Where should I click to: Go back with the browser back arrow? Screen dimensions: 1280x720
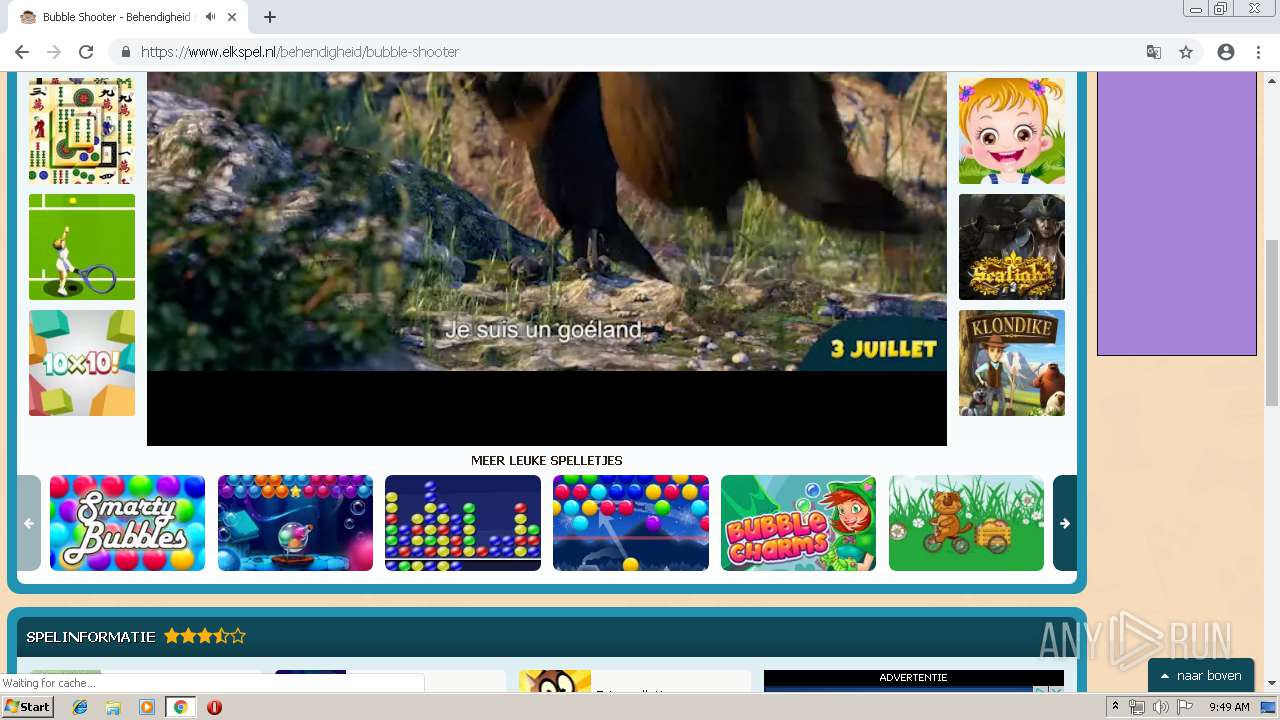pos(22,52)
